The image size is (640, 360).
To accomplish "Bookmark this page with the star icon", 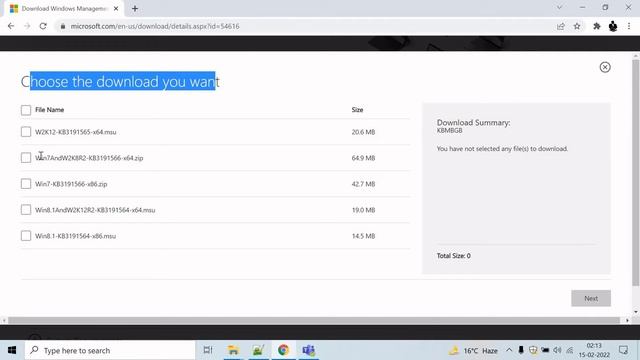I will (577, 26).
